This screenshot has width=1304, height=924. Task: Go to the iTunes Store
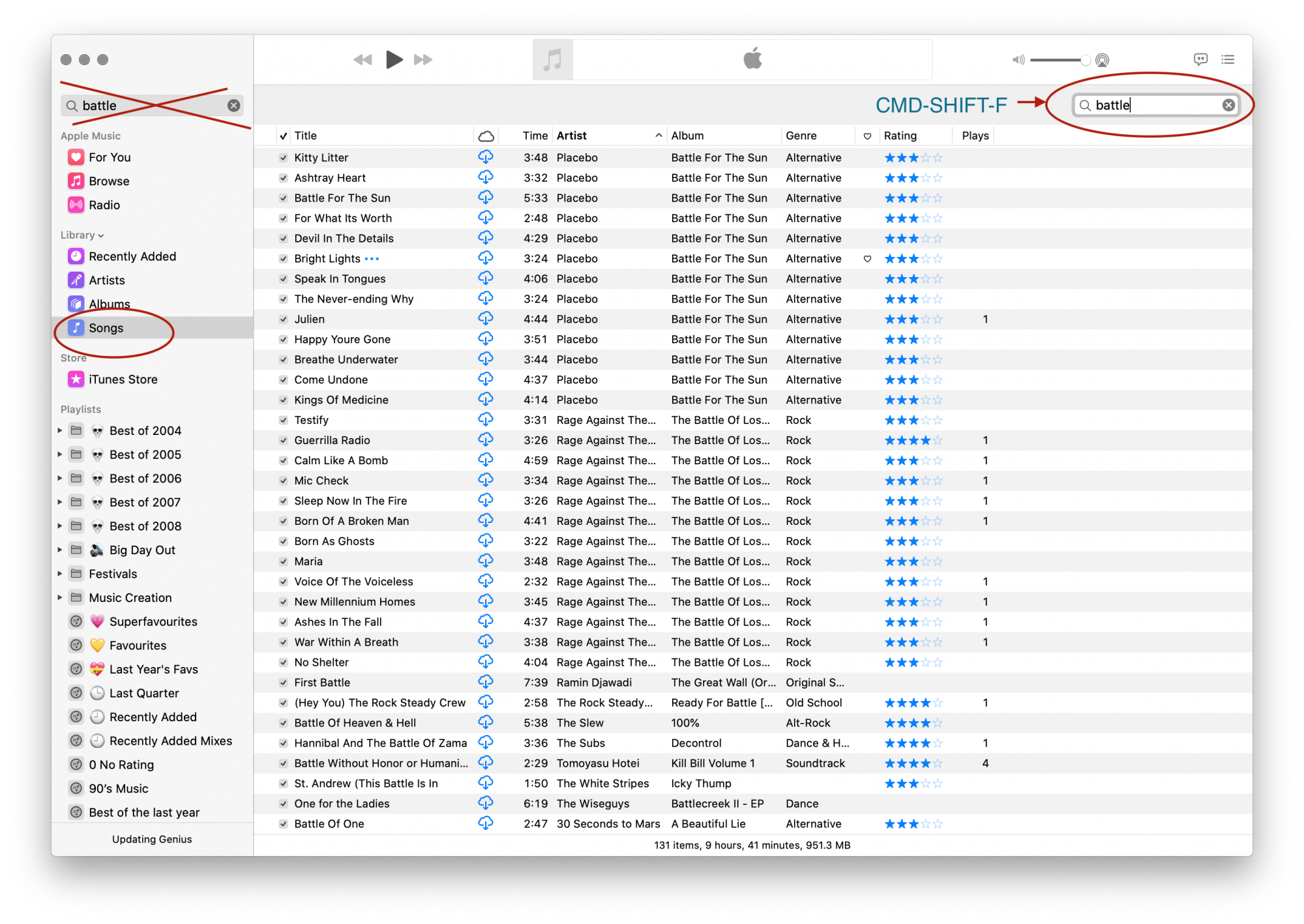(x=123, y=380)
